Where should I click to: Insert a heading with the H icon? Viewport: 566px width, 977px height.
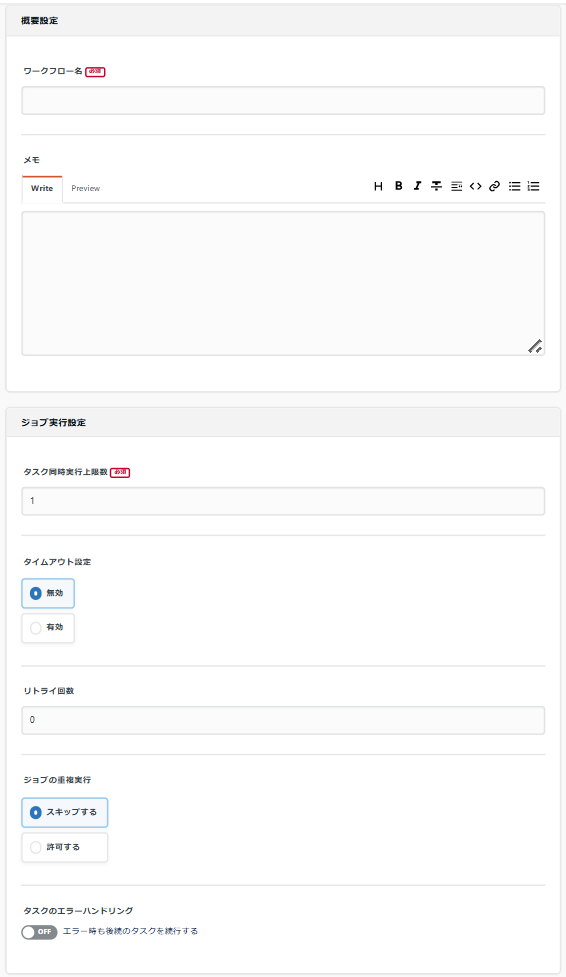pos(378,186)
